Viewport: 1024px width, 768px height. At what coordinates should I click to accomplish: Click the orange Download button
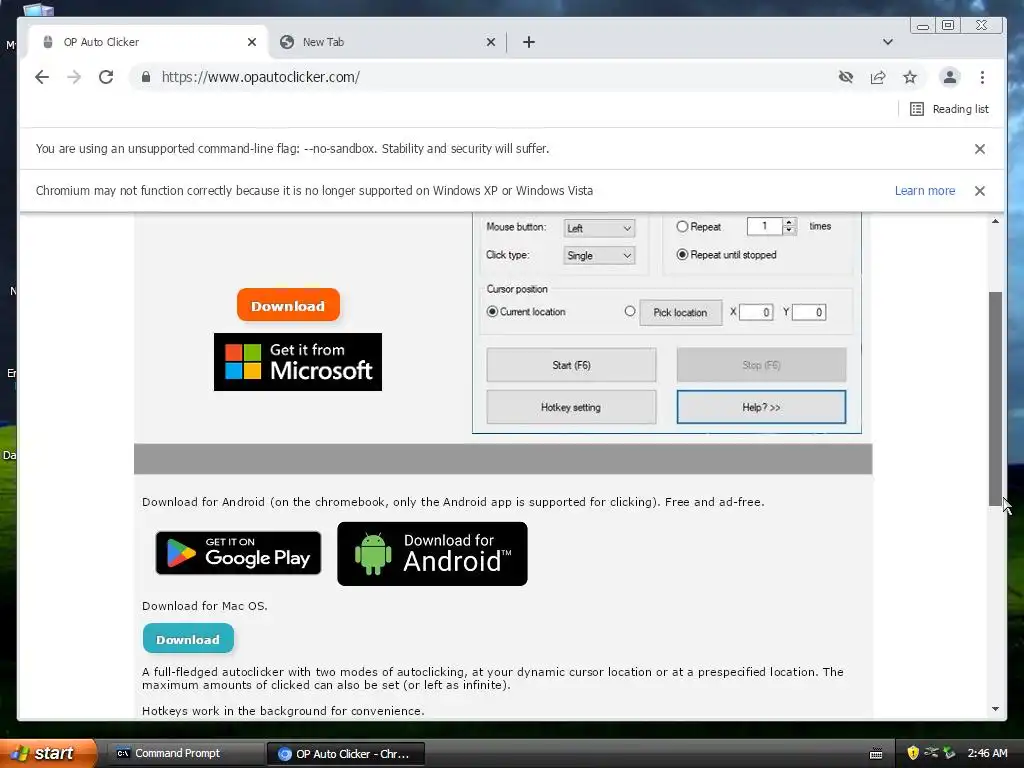click(x=288, y=305)
